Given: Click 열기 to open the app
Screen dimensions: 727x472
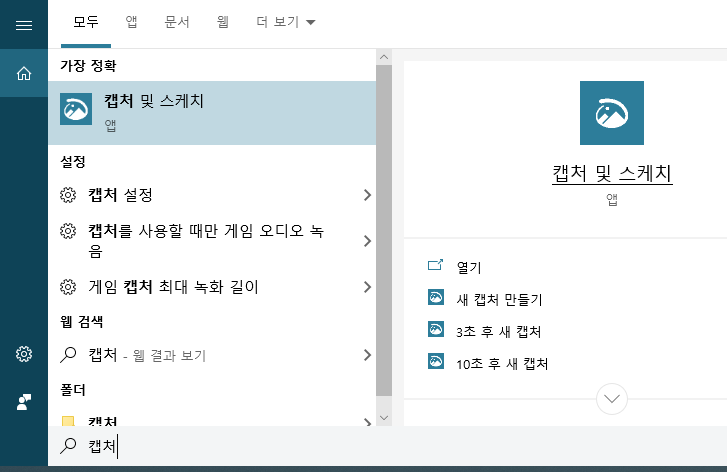Looking at the screenshot, I should click(469, 267).
